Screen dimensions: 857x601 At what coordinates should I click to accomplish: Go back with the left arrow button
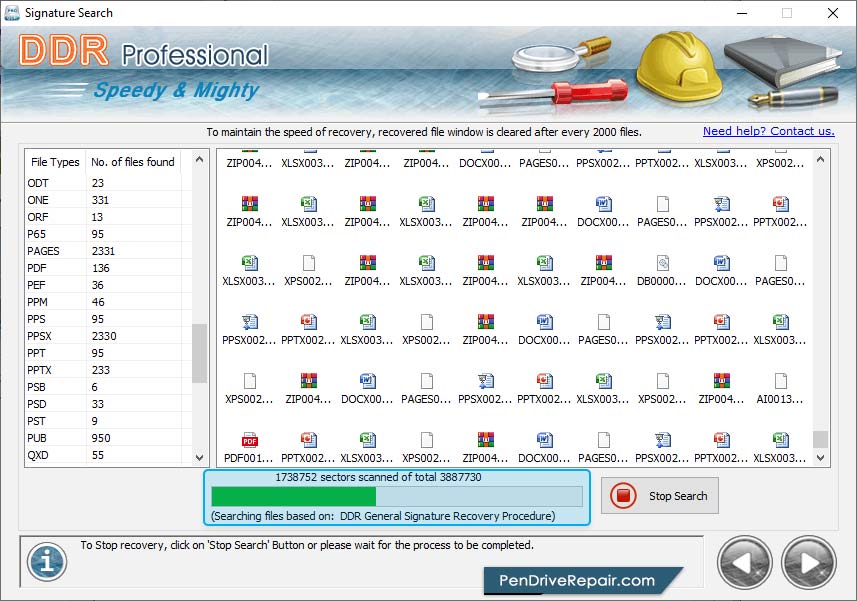click(744, 563)
